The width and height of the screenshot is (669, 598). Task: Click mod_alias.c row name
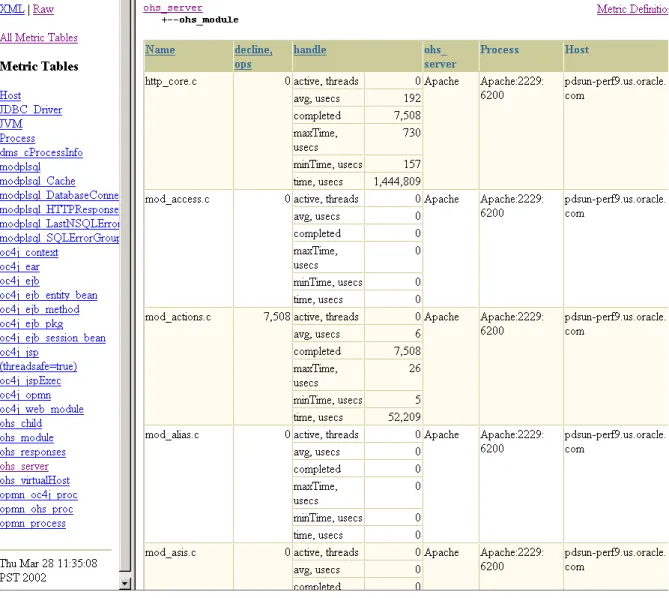pos(172,435)
